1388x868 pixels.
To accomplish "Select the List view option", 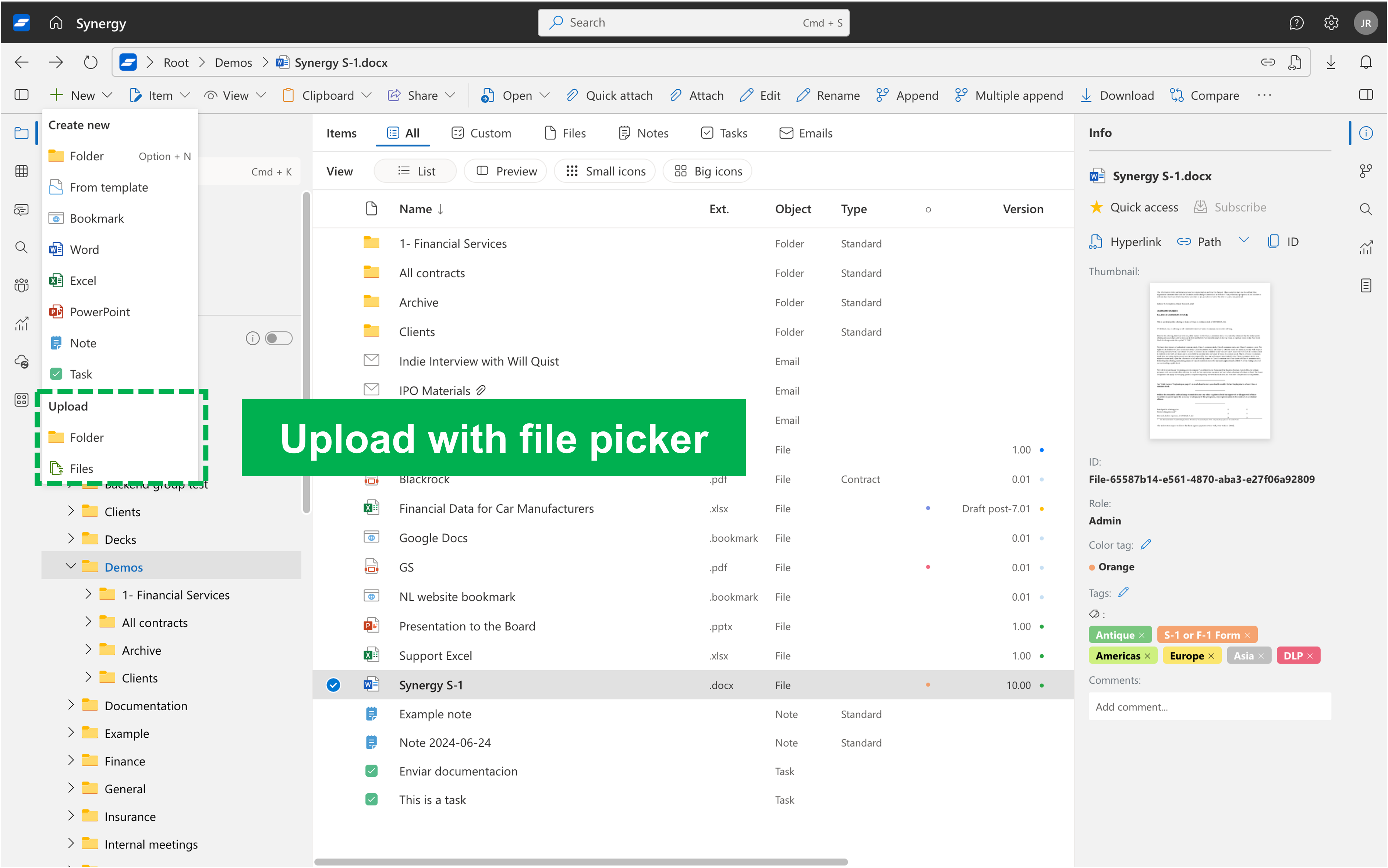I will click(x=415, y=171).
